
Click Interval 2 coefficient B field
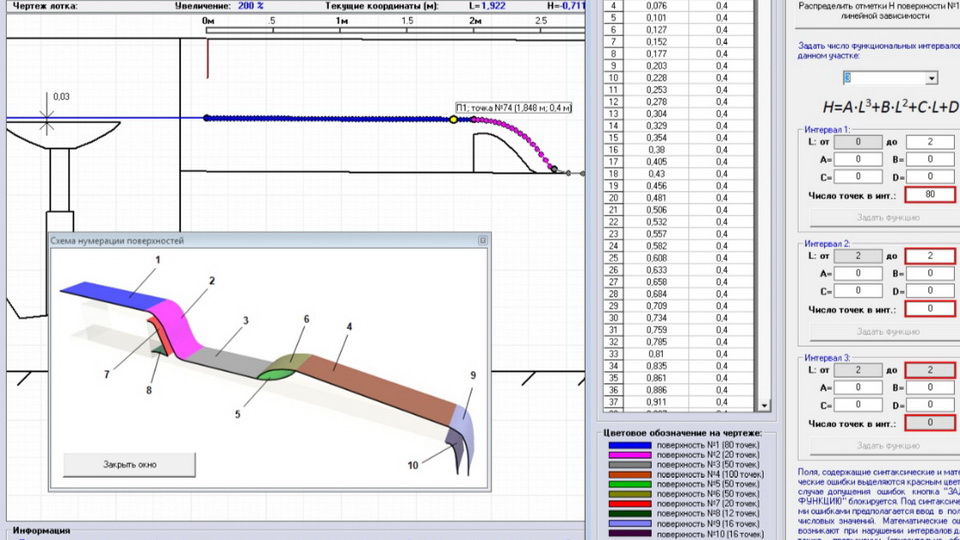[x=929, y=273]
